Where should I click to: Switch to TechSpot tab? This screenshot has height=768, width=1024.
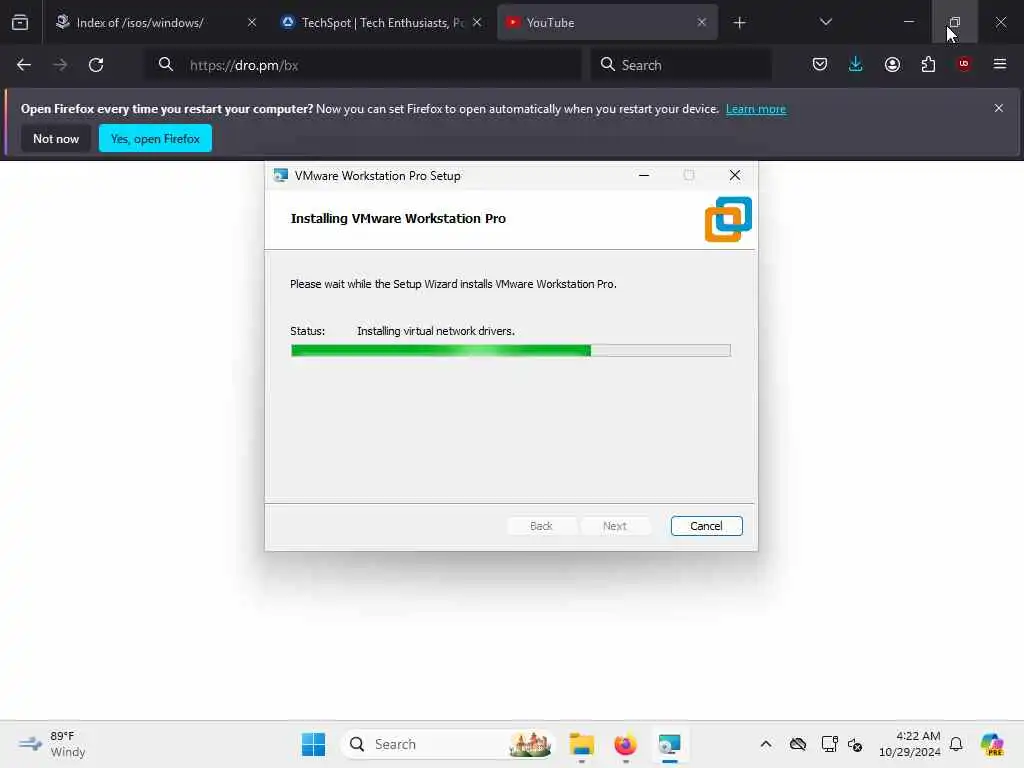point(381,23)
